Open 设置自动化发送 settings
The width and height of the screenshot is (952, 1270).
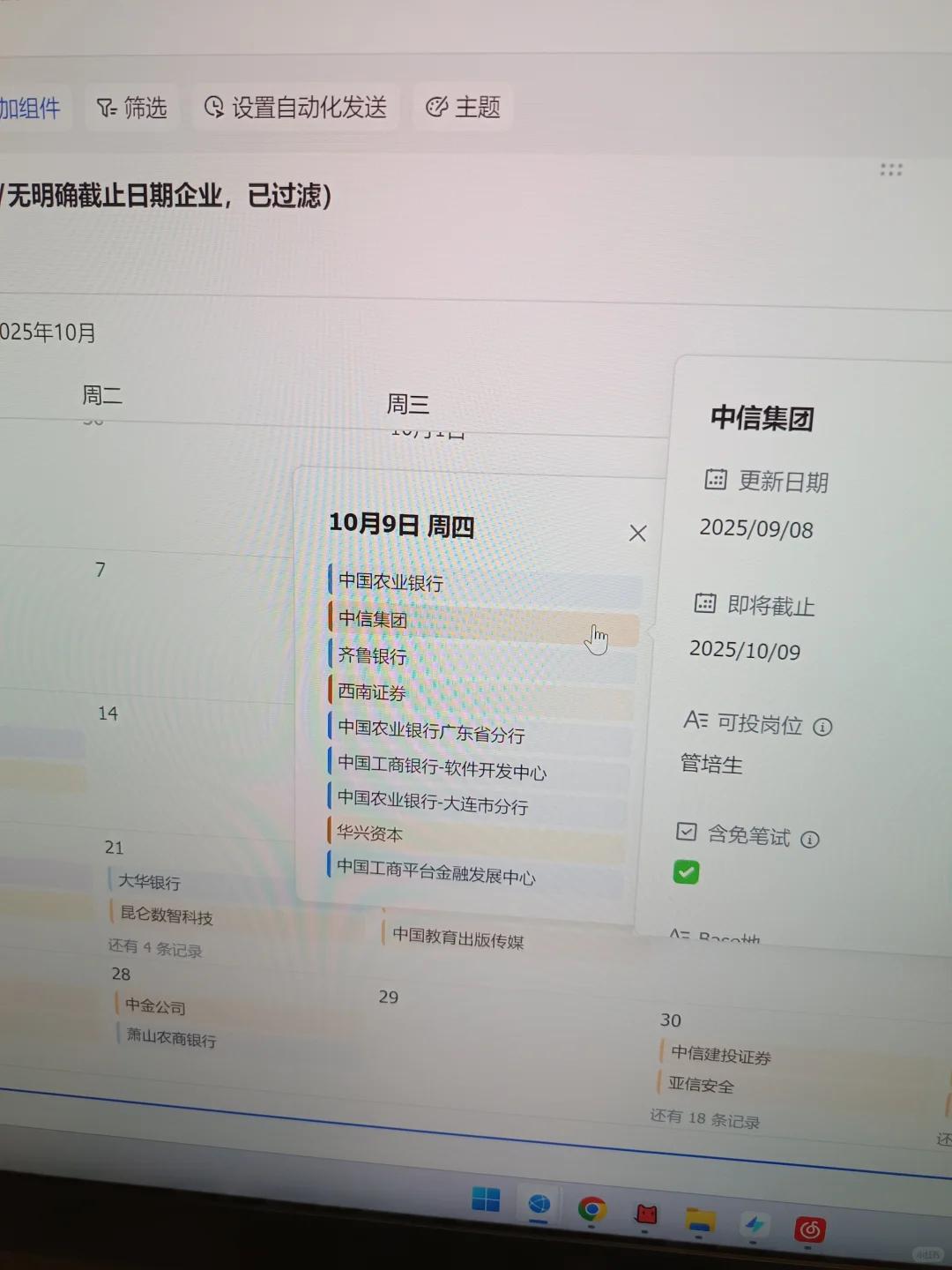coord(295,108)
